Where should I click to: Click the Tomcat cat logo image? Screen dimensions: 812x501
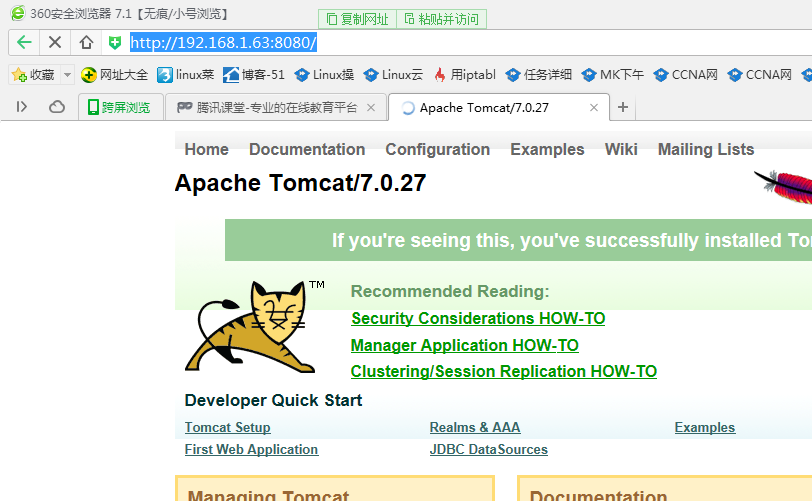(x=255, y=326)
